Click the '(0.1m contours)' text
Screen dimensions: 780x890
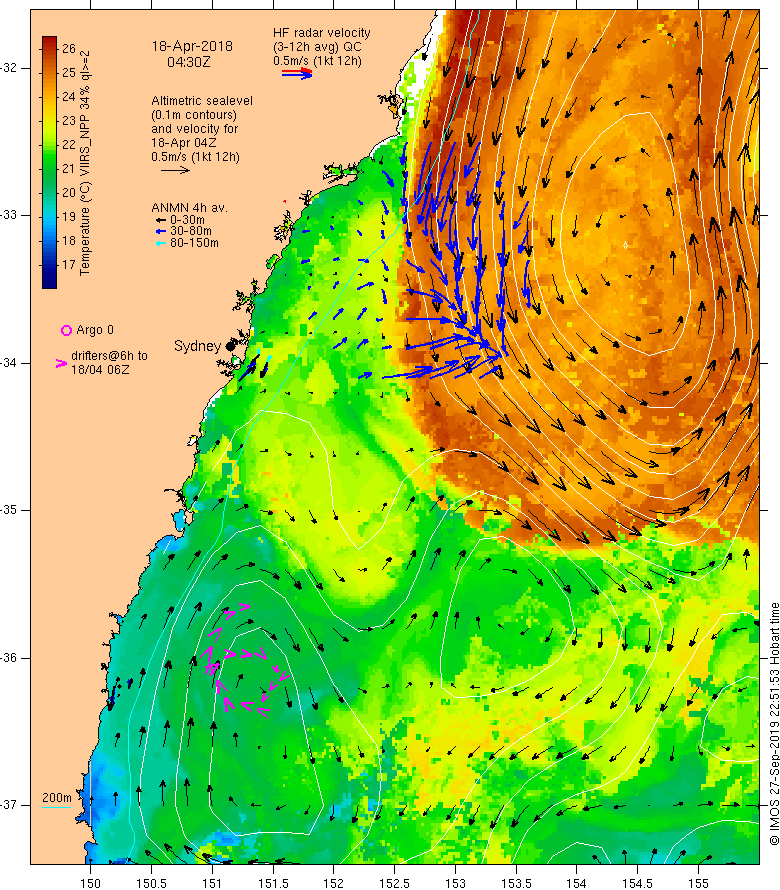tap(194, 115)
